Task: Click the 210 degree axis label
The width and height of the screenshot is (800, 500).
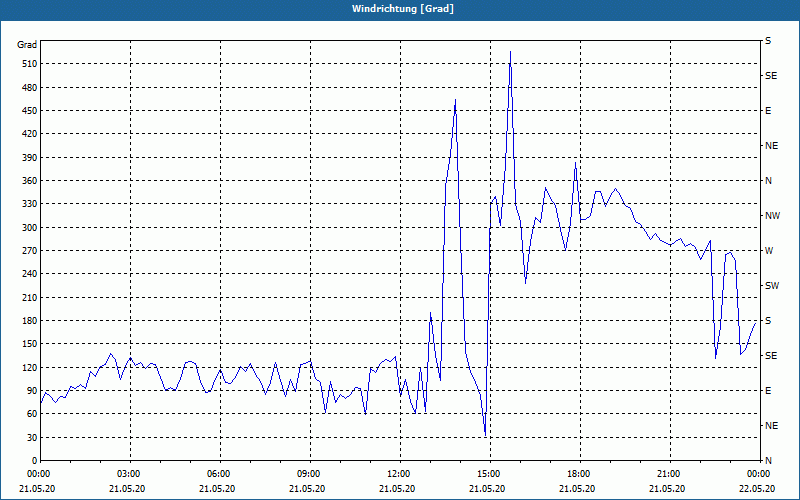Action: tap(31, 297)
